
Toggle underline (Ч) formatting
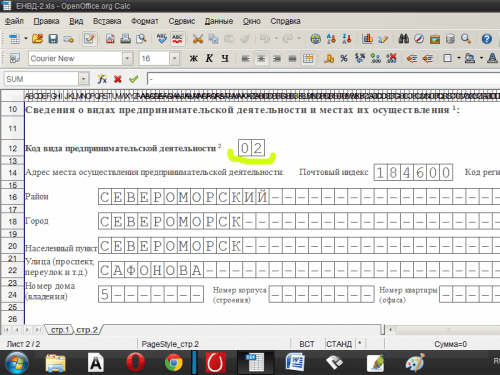click(225, 59)
